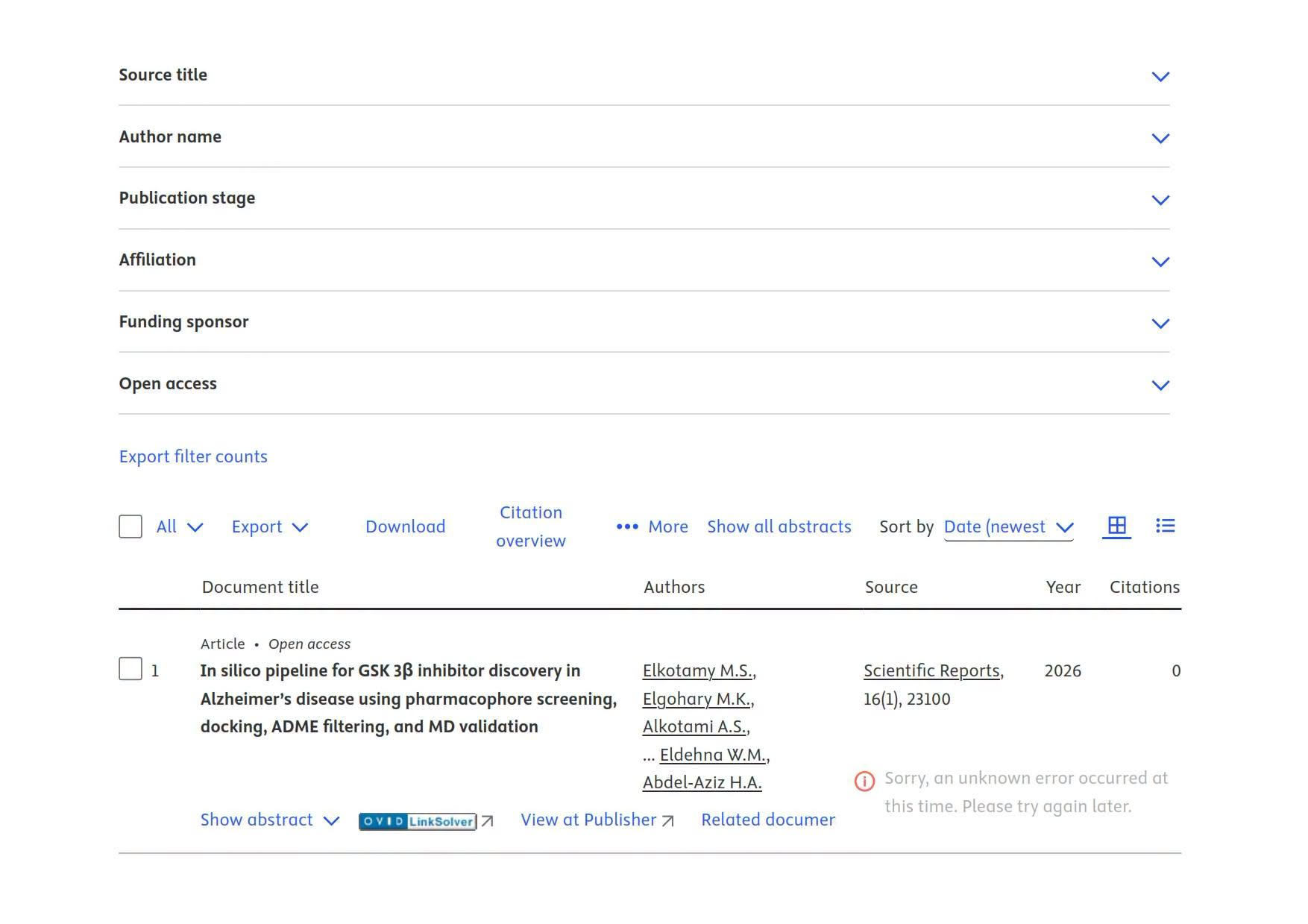
Task: Open author Abdel-Aziz H.A. profile
Action: 702,783
